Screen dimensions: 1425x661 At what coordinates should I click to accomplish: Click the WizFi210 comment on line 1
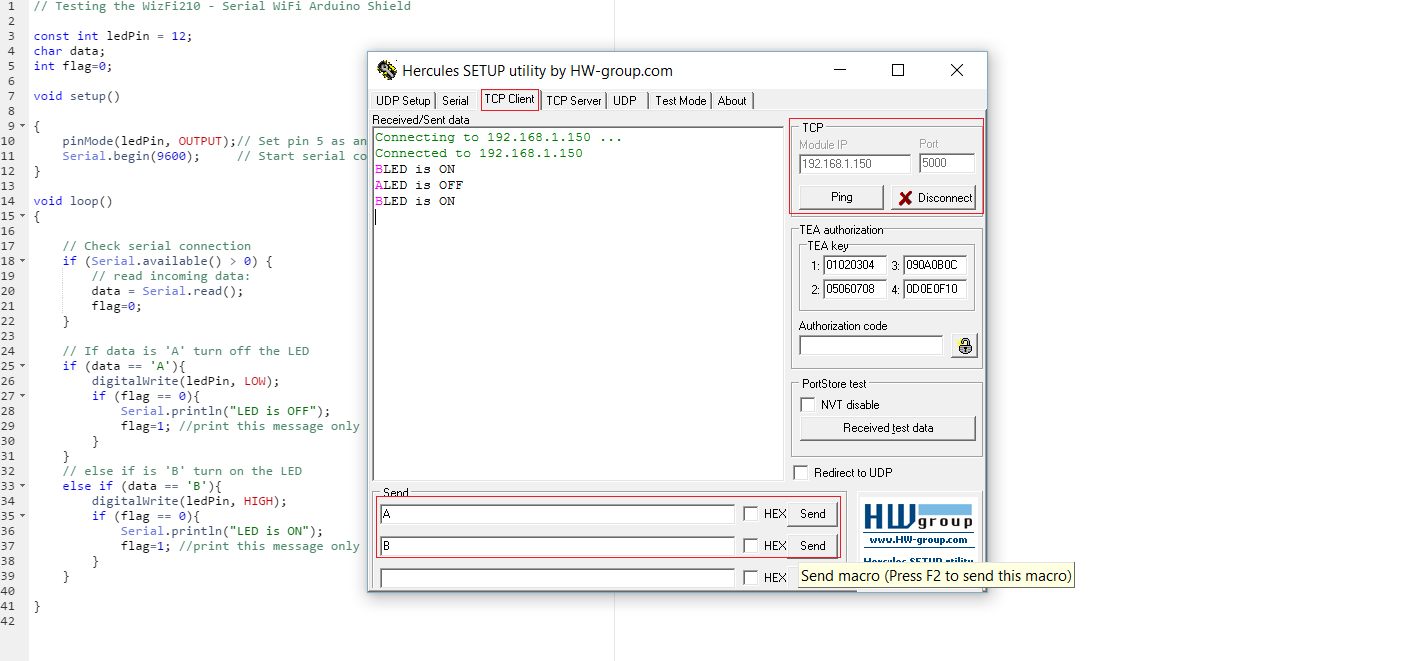(x=222, y=6)
